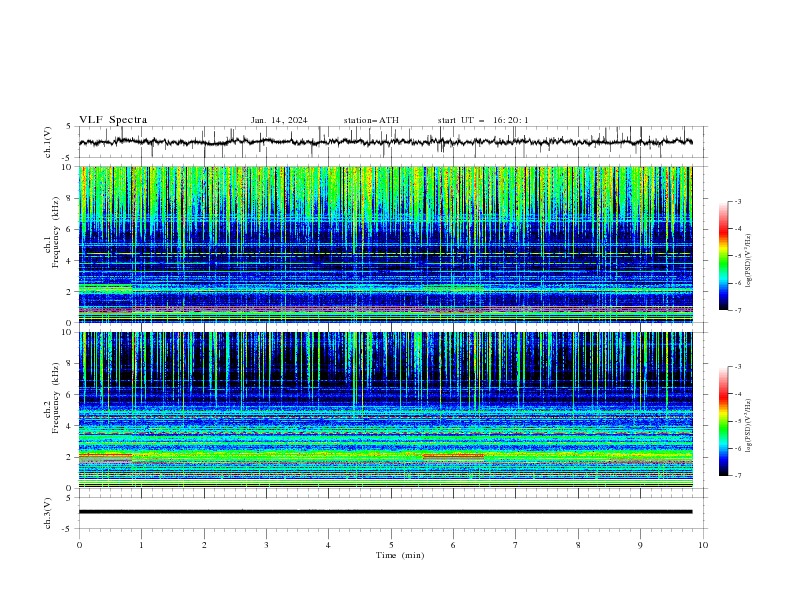This screenshot has width=792, height=612.
Task: Click the ch.1 voltage waveform trace
Action: coord(385,142)
